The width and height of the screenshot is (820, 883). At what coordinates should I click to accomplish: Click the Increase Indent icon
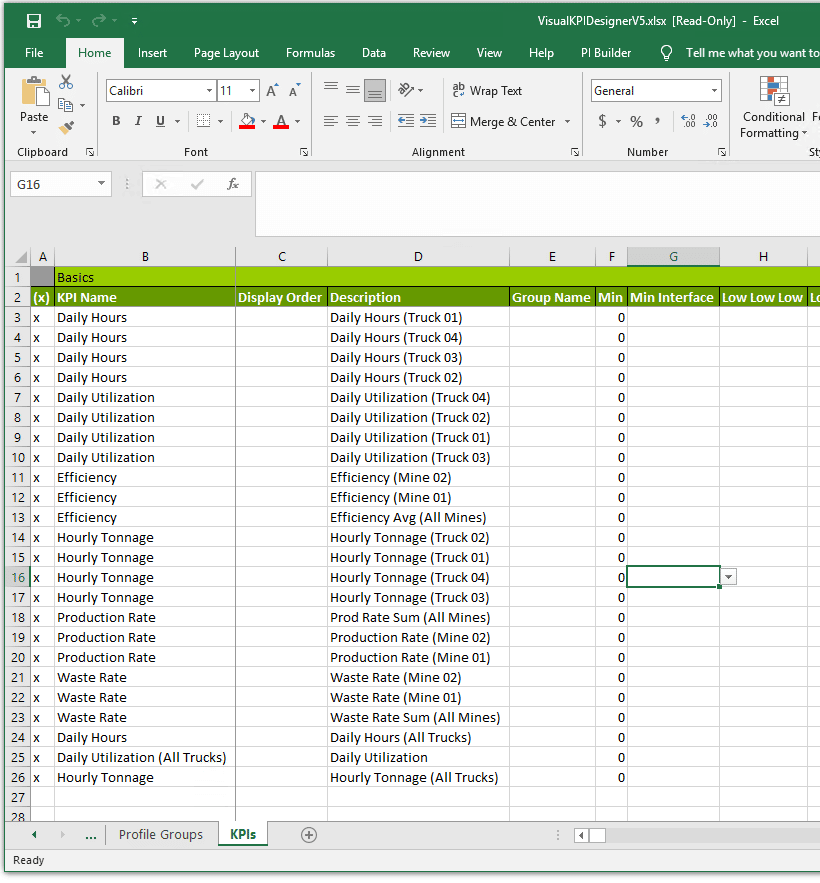click(x=427, y=121)
